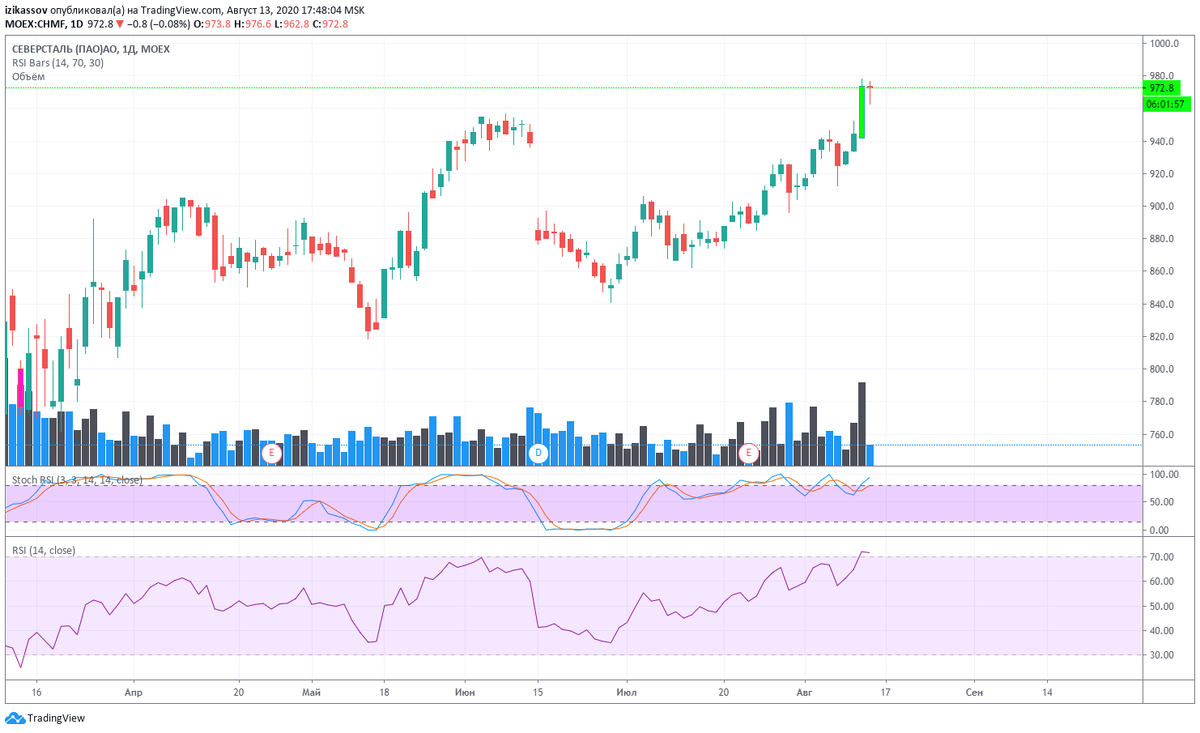
Task: Click the Авг label on the time axis
Action: click(x=805, y=691)
